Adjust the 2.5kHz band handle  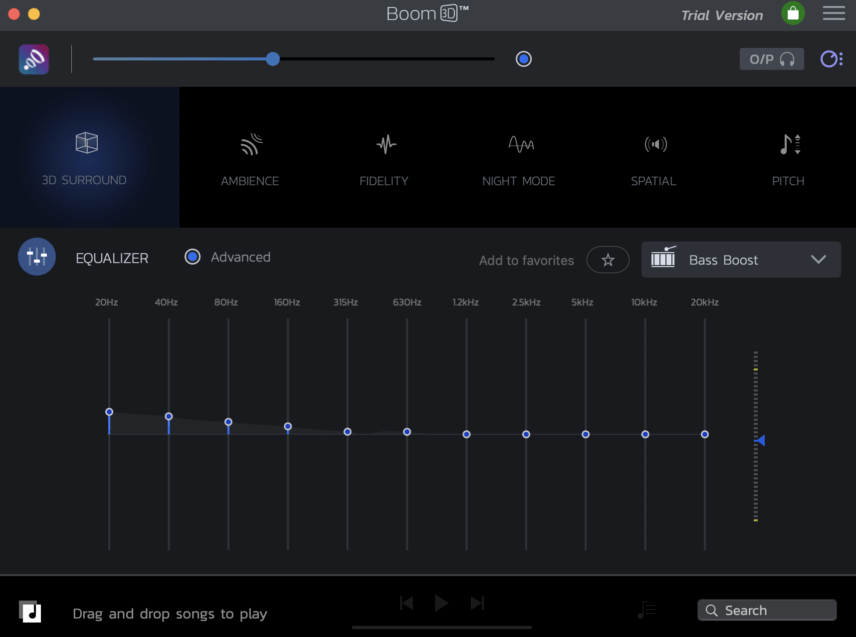[x=526, y=434]
